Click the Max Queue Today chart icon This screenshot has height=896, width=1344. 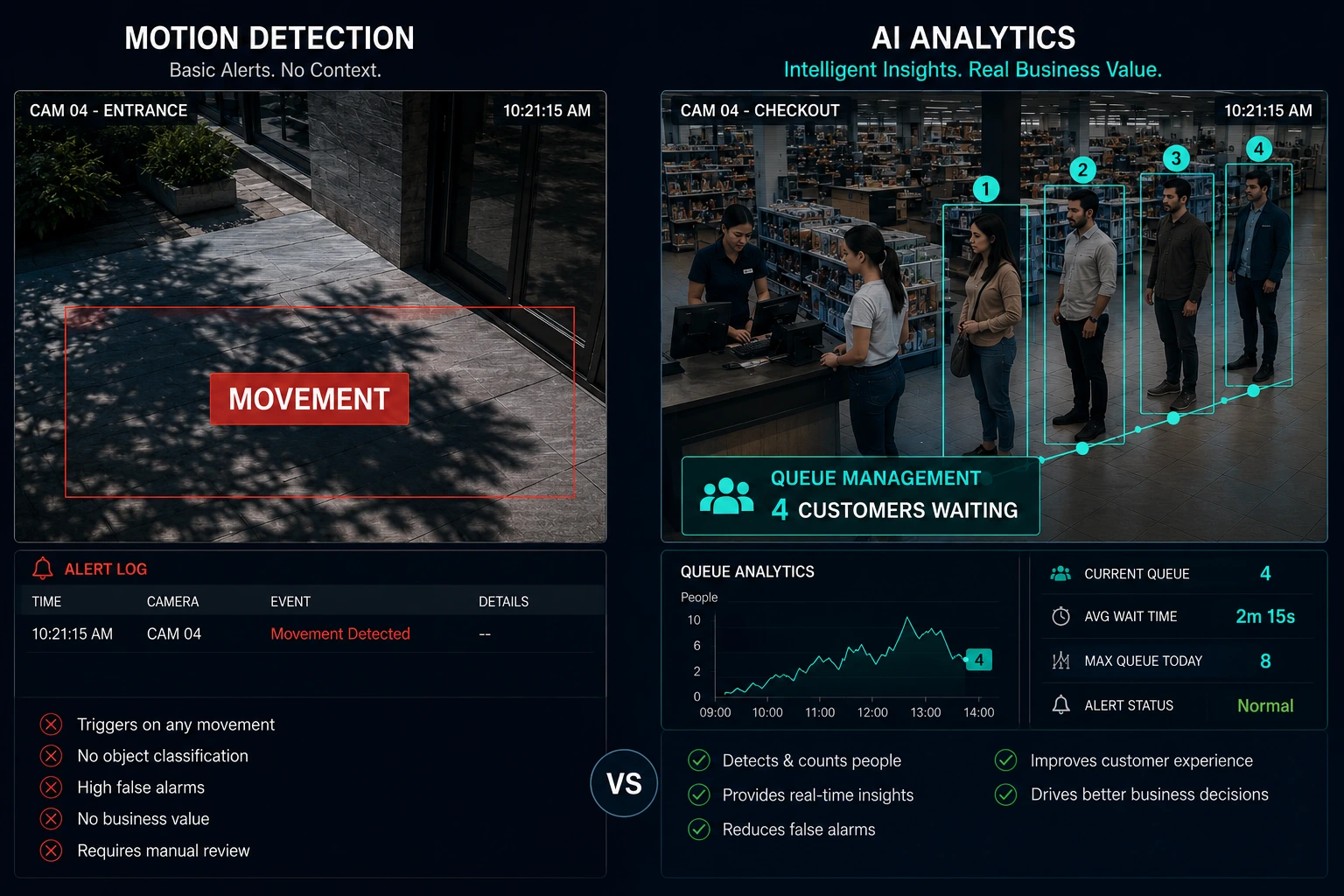pyautogui.click(x=1060, y=661)
